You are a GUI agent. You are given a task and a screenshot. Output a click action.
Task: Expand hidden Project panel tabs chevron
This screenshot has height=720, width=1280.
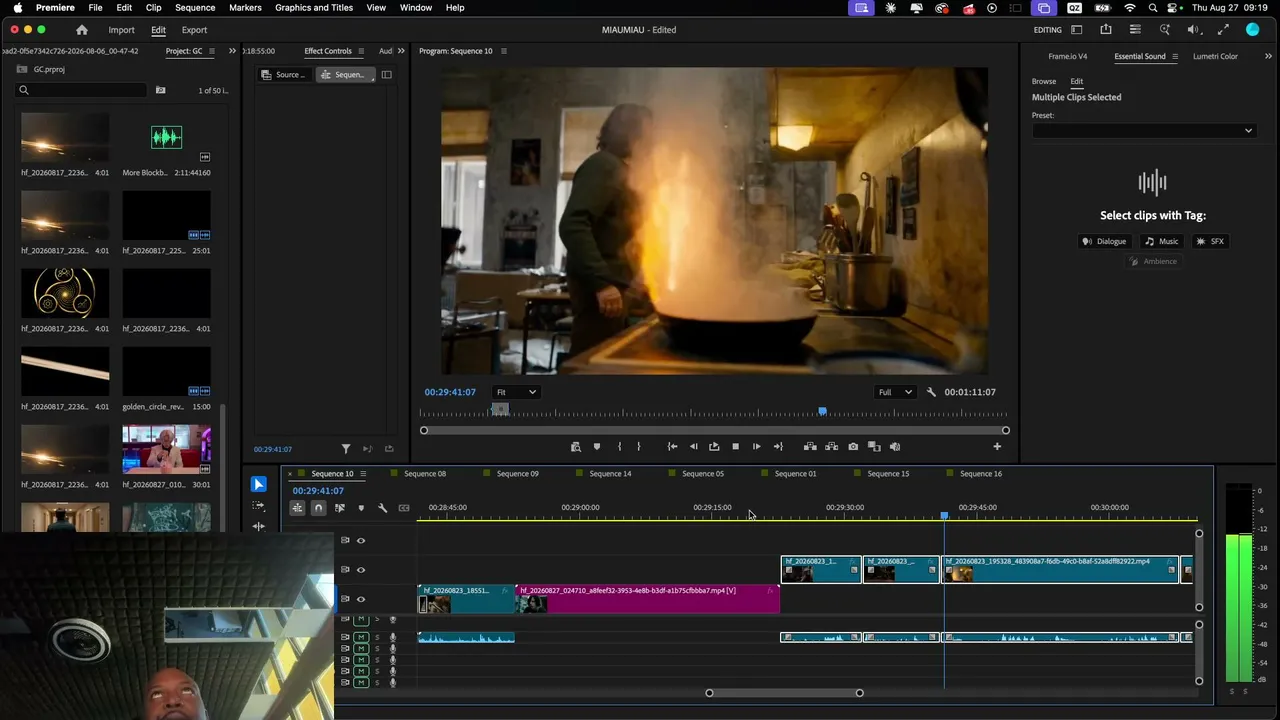click(x=232, y=51)
